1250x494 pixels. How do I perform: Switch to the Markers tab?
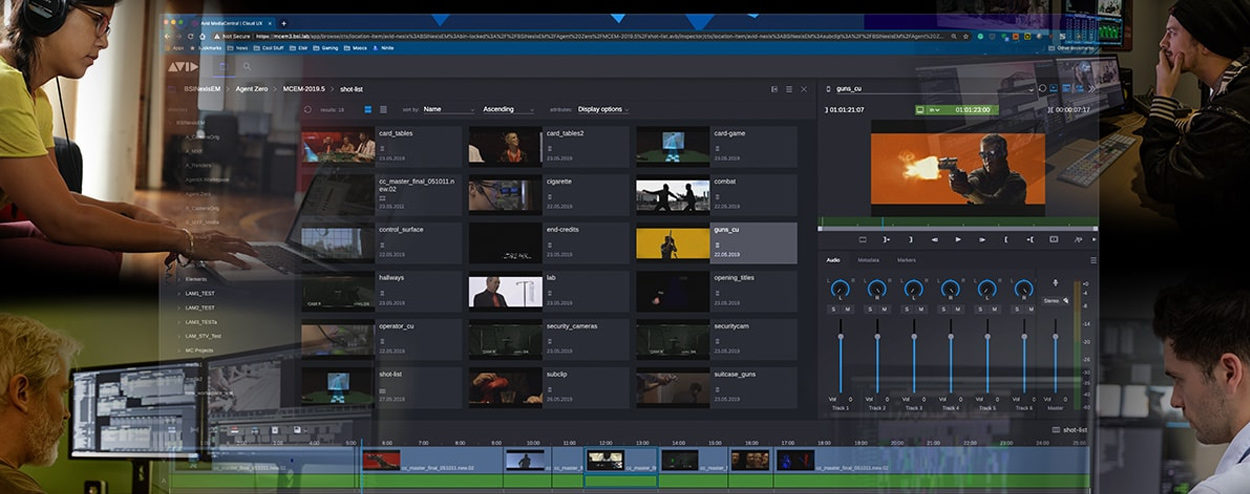tap(906, 260)
